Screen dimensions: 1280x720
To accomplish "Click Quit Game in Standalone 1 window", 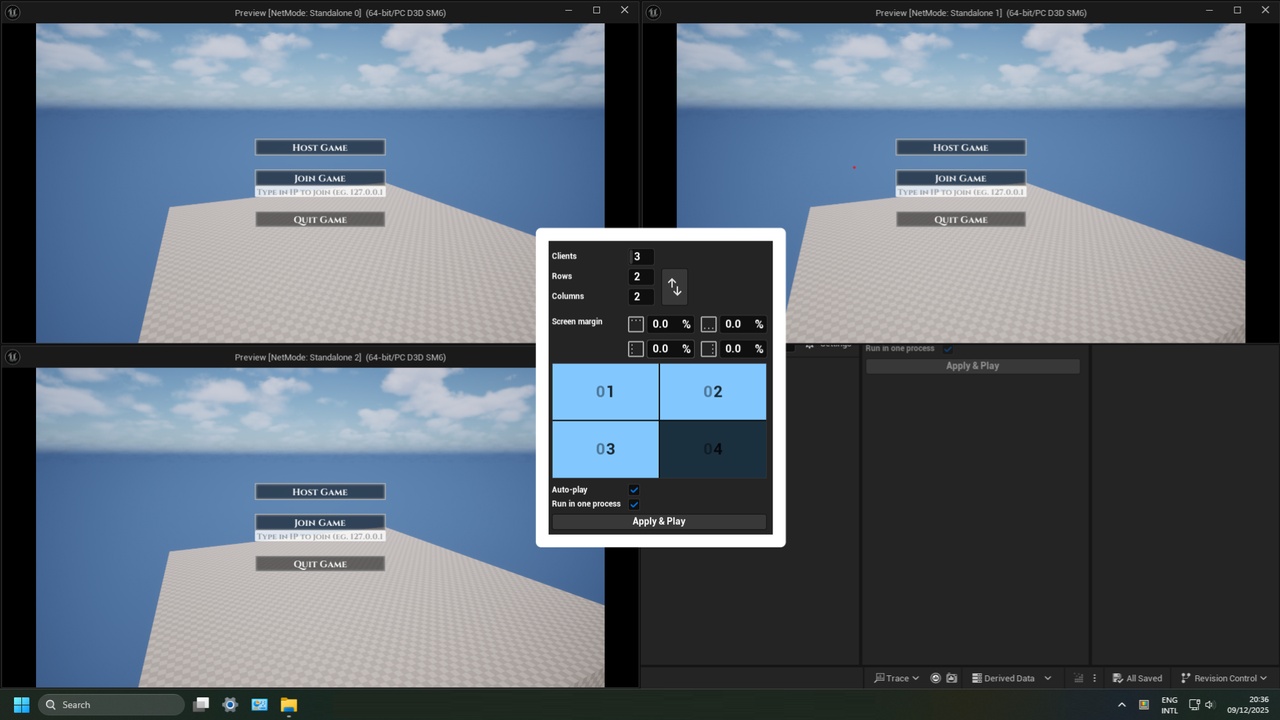I will pos(961,219).
